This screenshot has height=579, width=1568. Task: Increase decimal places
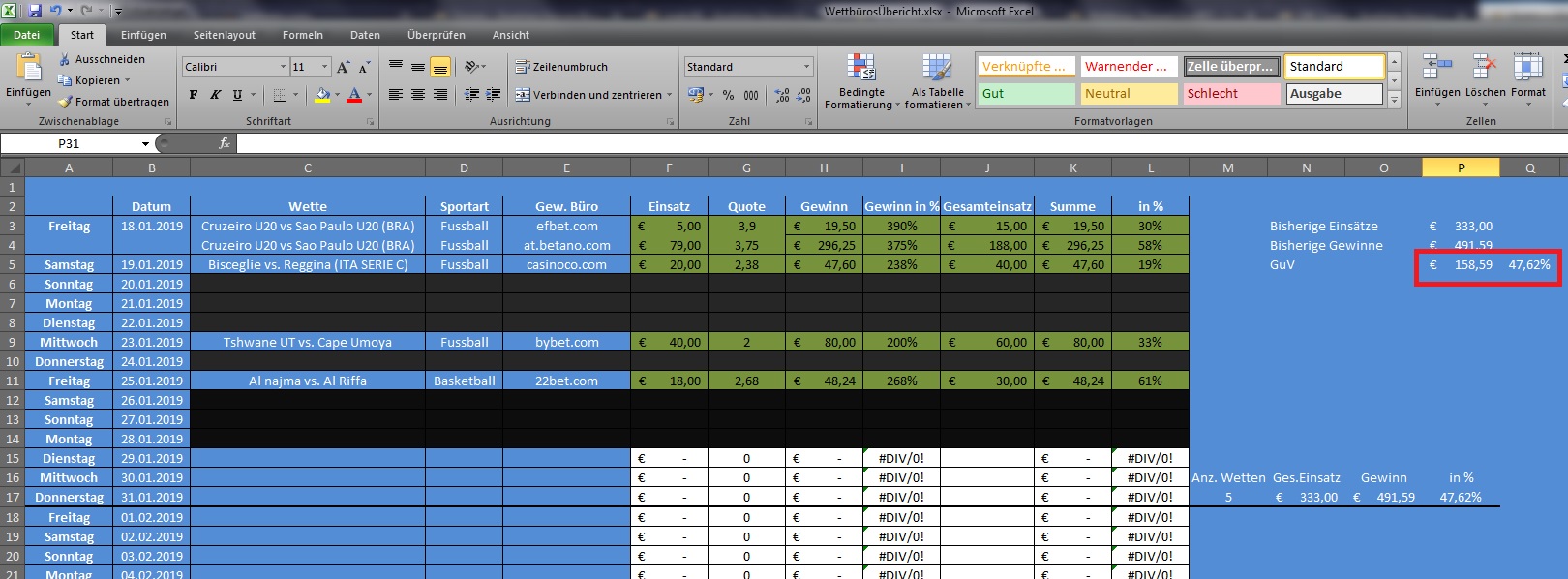[x=782, y=95]
